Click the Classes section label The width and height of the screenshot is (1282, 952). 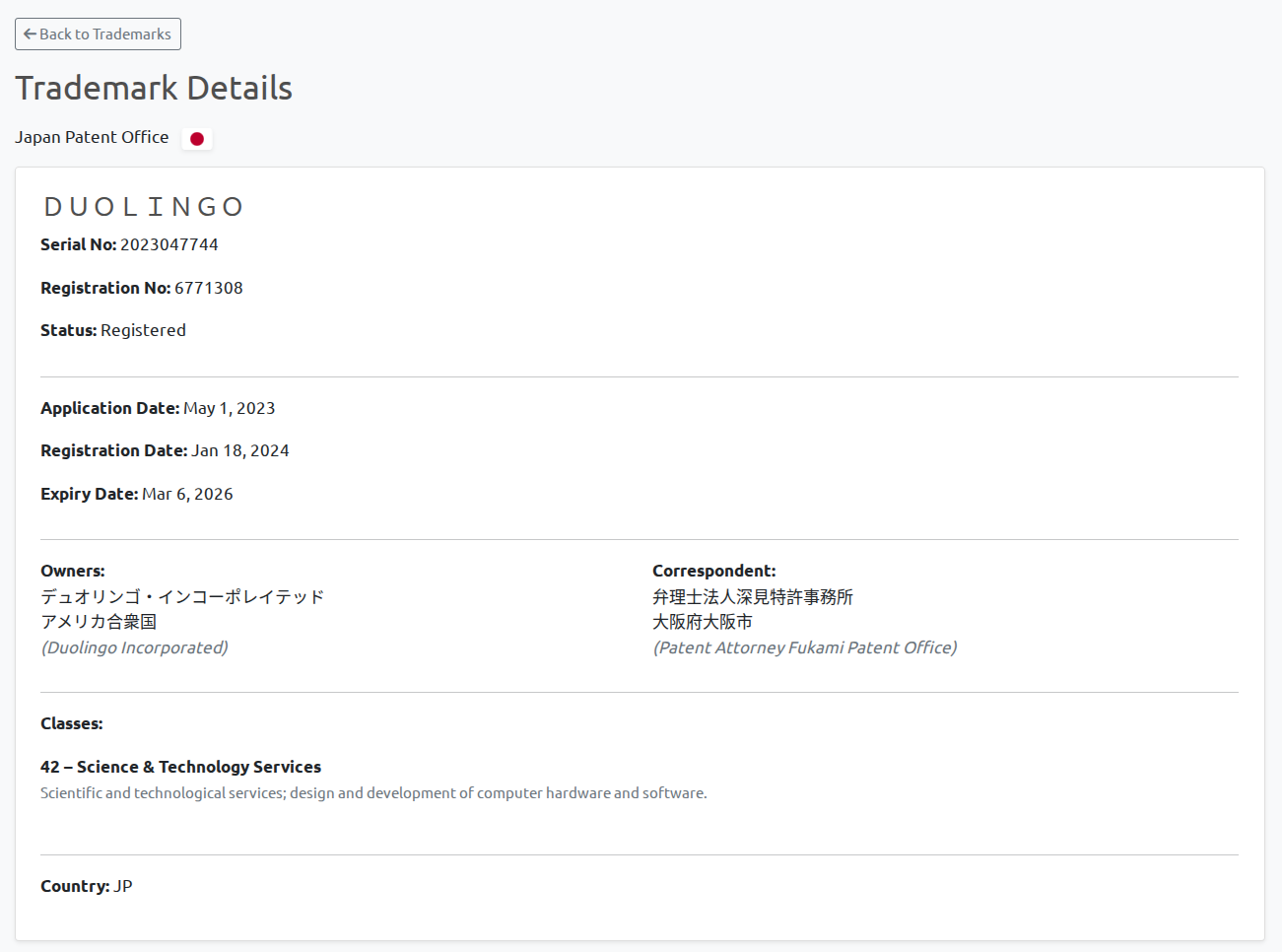point(71,723)
